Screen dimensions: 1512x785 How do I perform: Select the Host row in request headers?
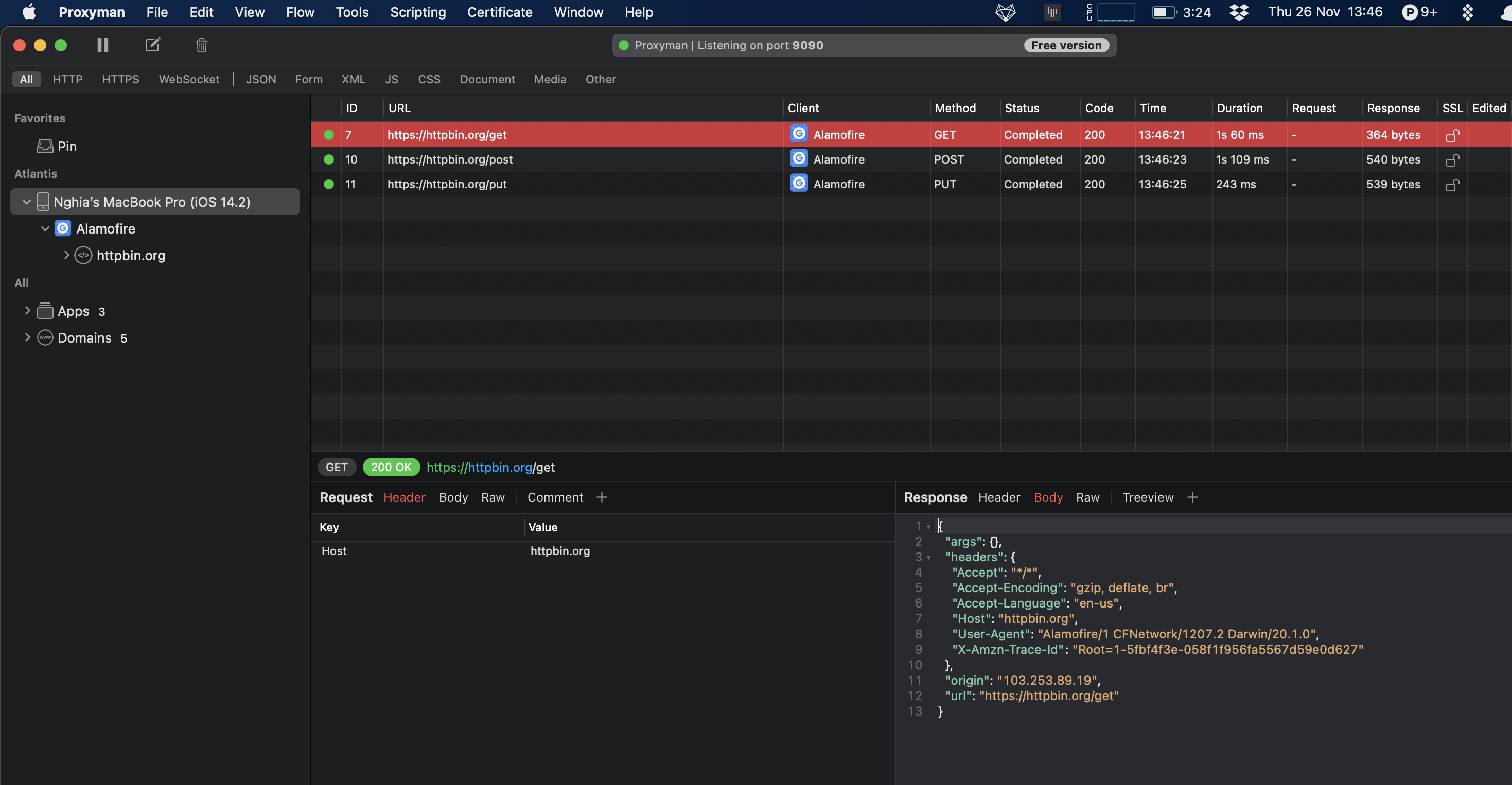tap(333, 551)
